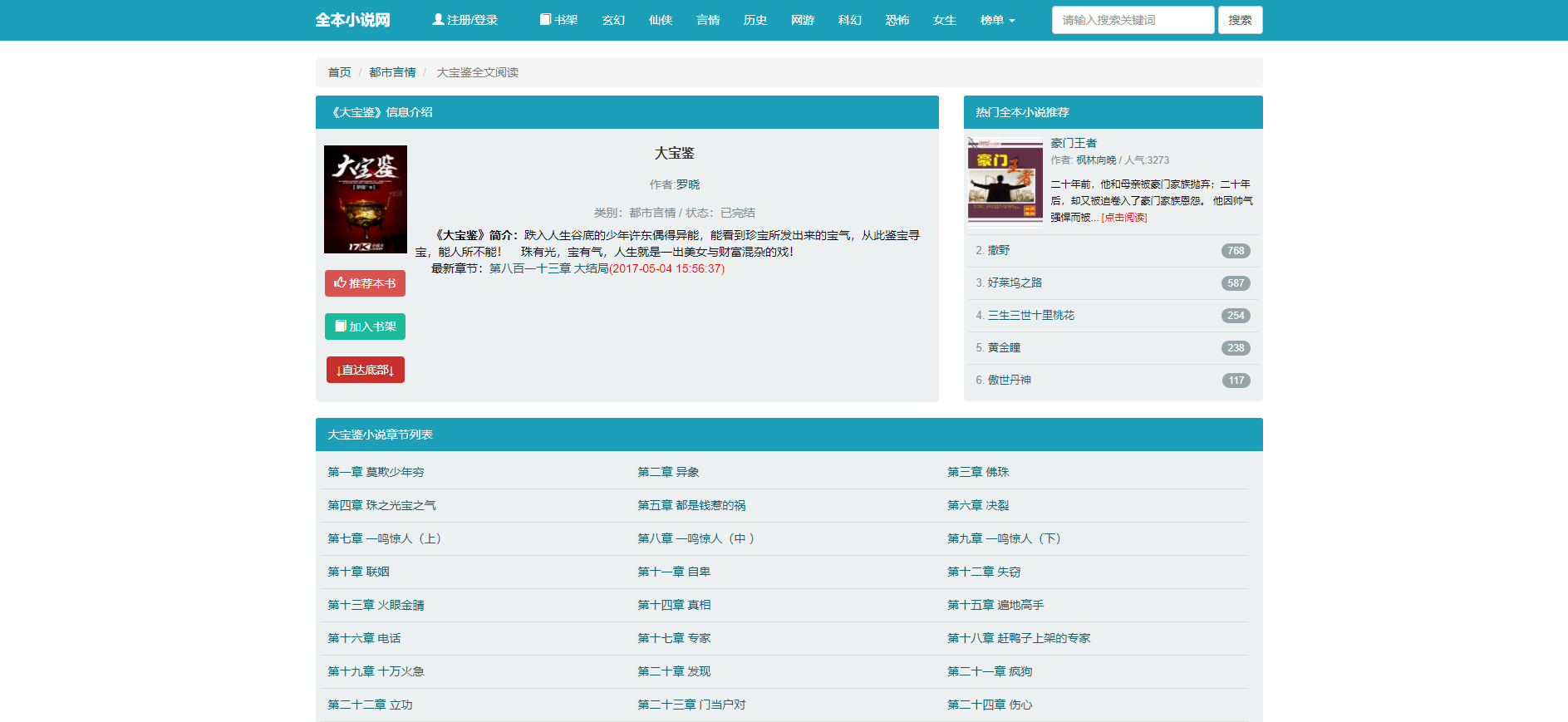The image size is (1568, 722).
Task: Click the 768 popularity badge
Action: 1236,251
